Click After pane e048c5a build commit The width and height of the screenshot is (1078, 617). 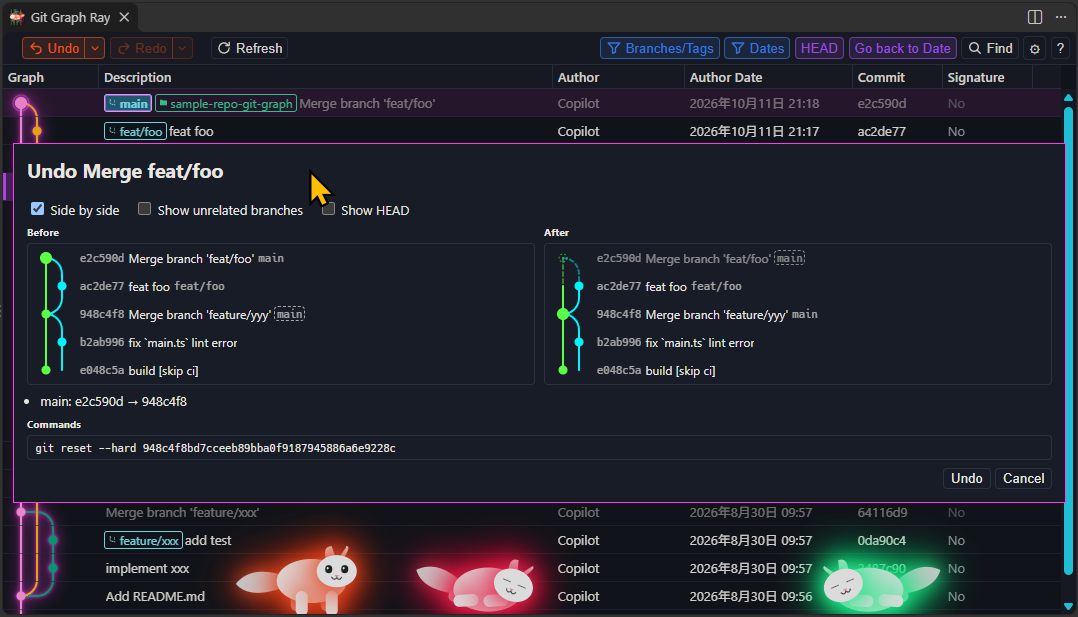[x=656, y=371]
